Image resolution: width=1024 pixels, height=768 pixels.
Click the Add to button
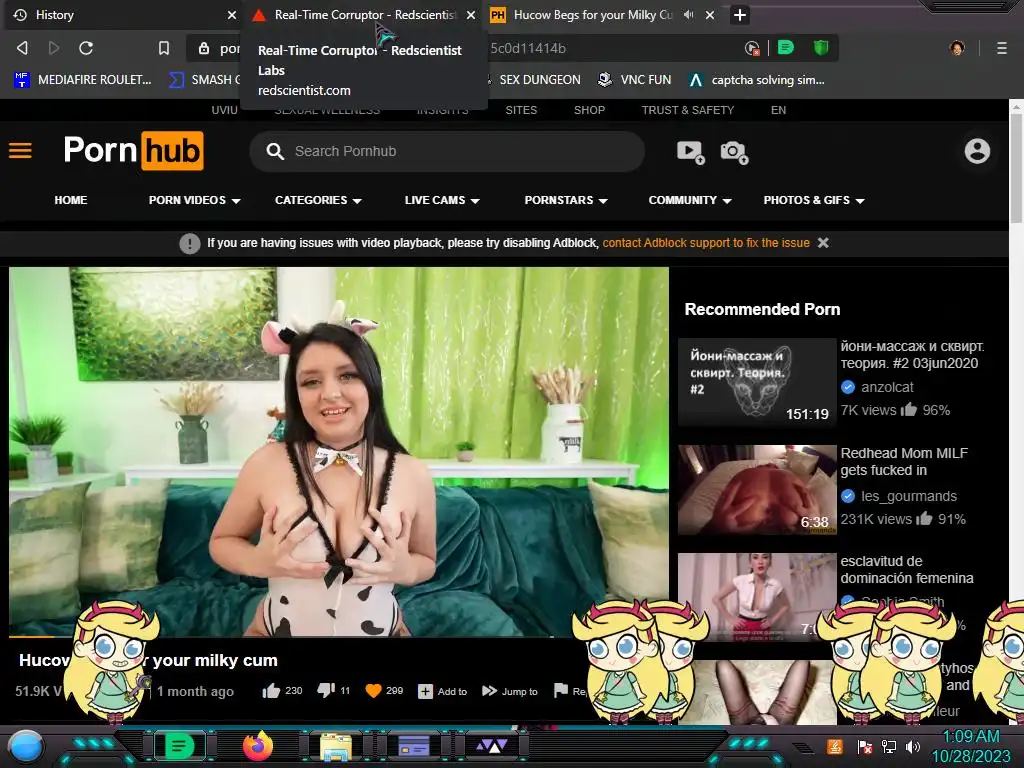pos(442,691)
